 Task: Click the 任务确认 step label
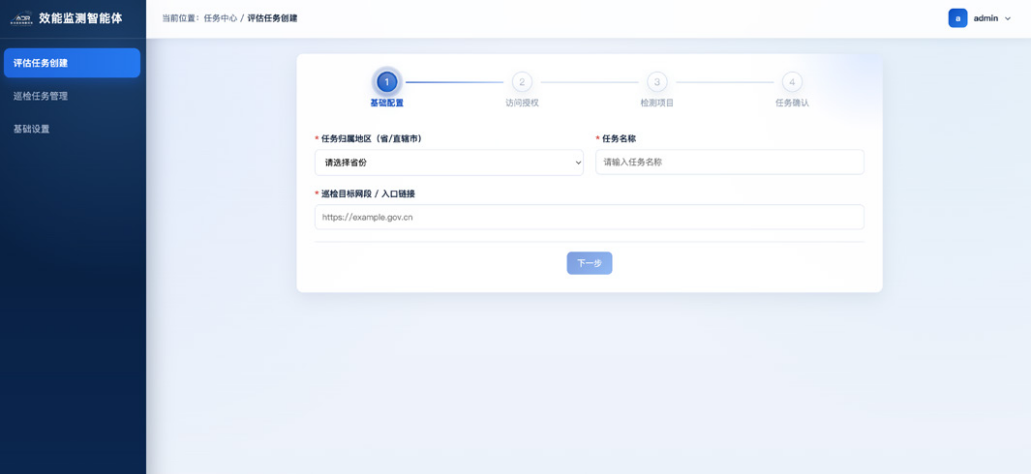coord(792,103)
